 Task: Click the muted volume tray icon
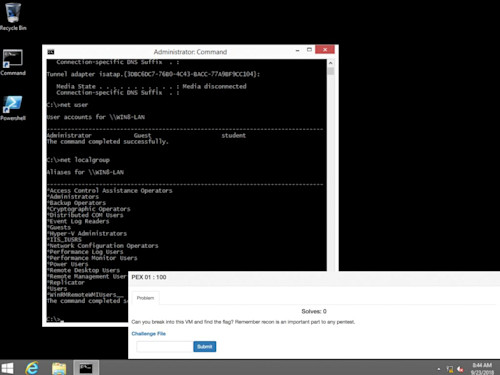tap(460, 369)
